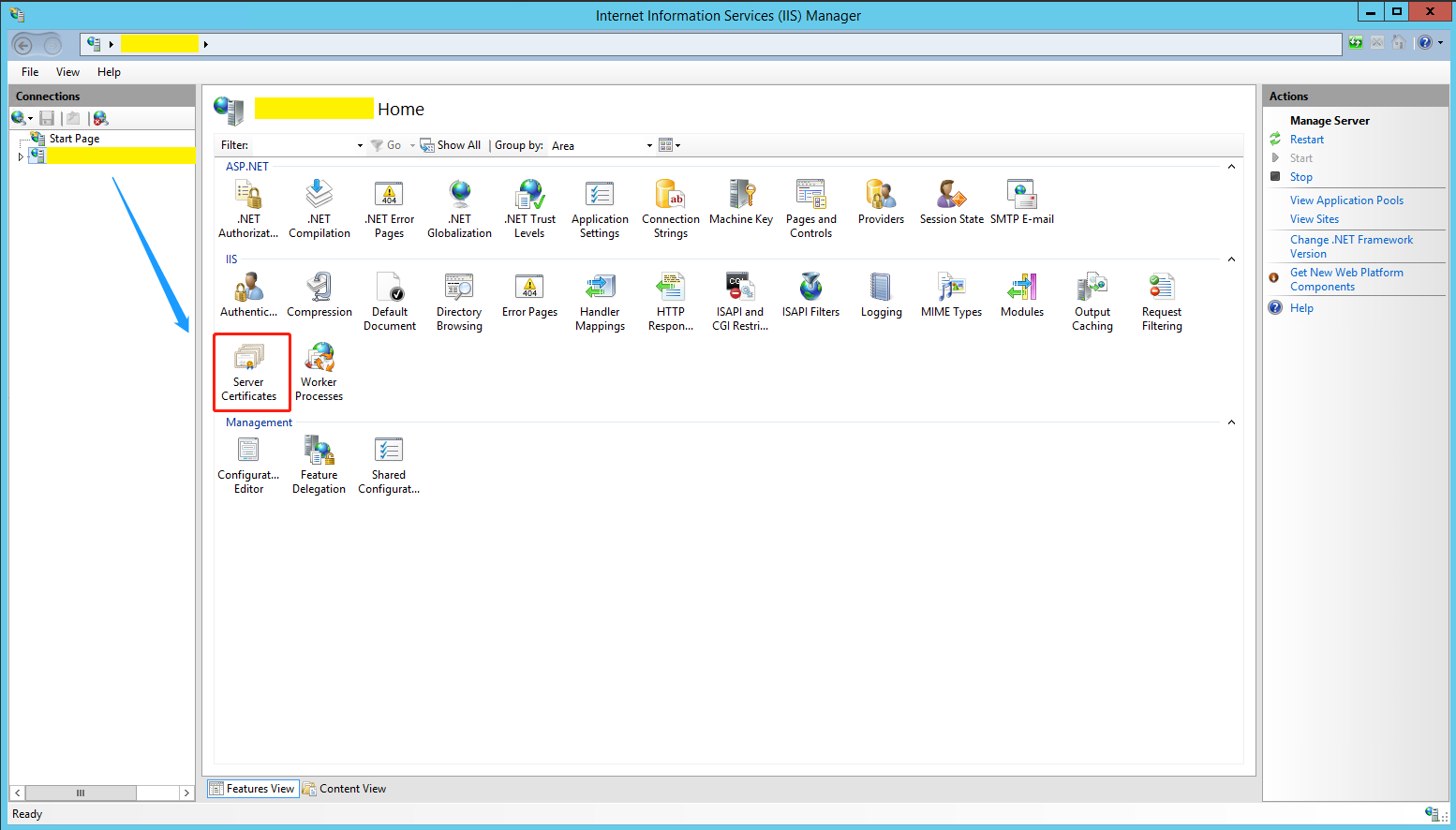Collapse the ASP.NET section
Screen dimensions: 1456x830
pyautogui.click(x=1231, y=167)
